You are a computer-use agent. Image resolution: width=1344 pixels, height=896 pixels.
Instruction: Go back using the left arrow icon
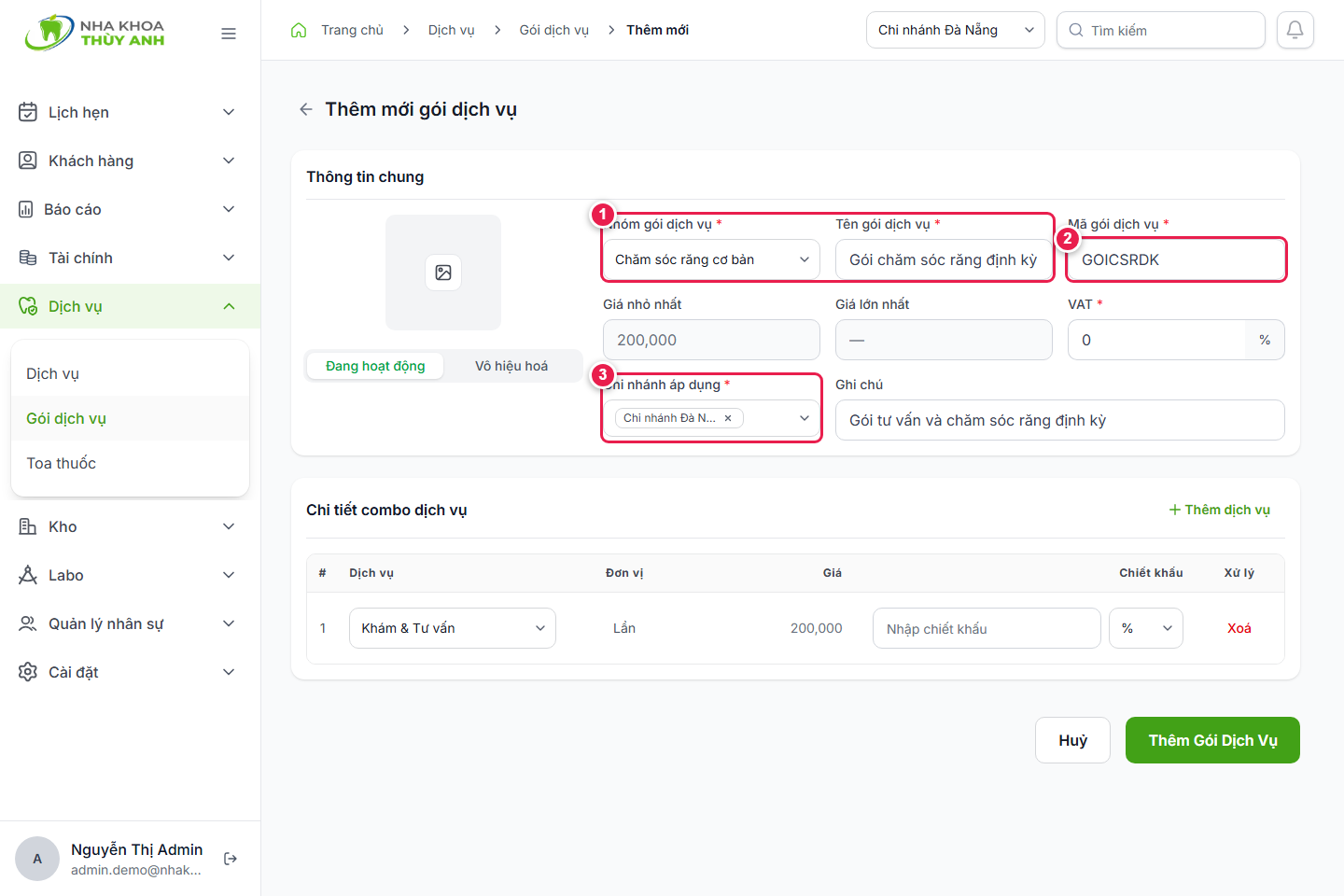305,109
